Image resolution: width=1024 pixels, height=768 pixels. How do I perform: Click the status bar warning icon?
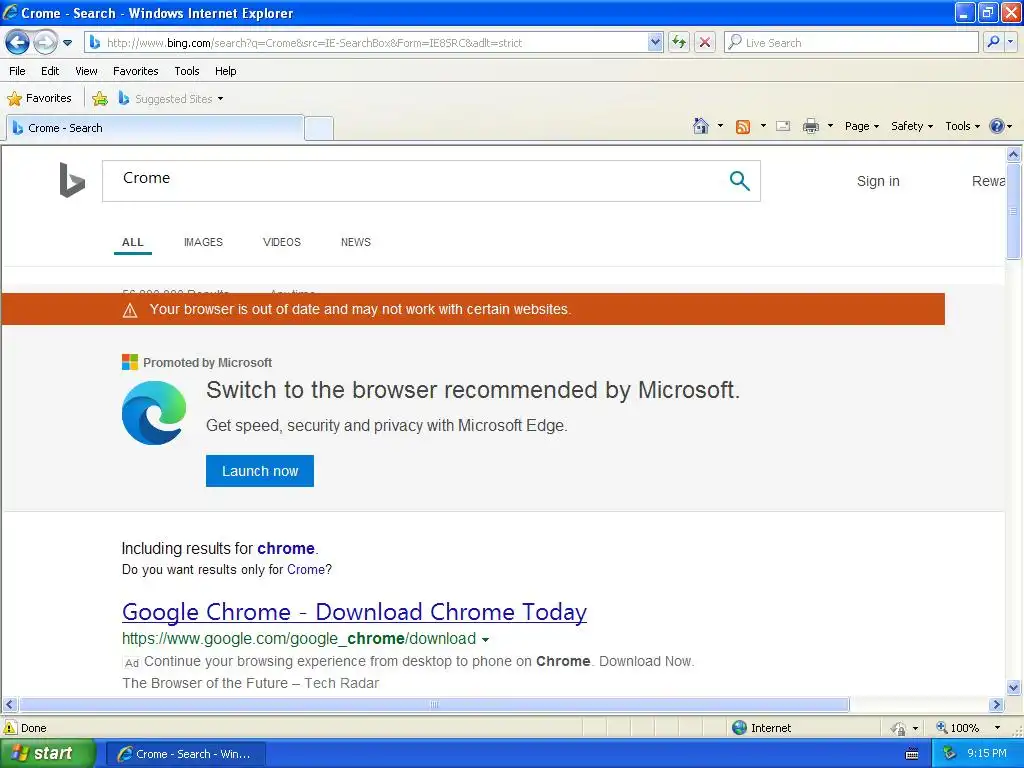click(10, 728)
